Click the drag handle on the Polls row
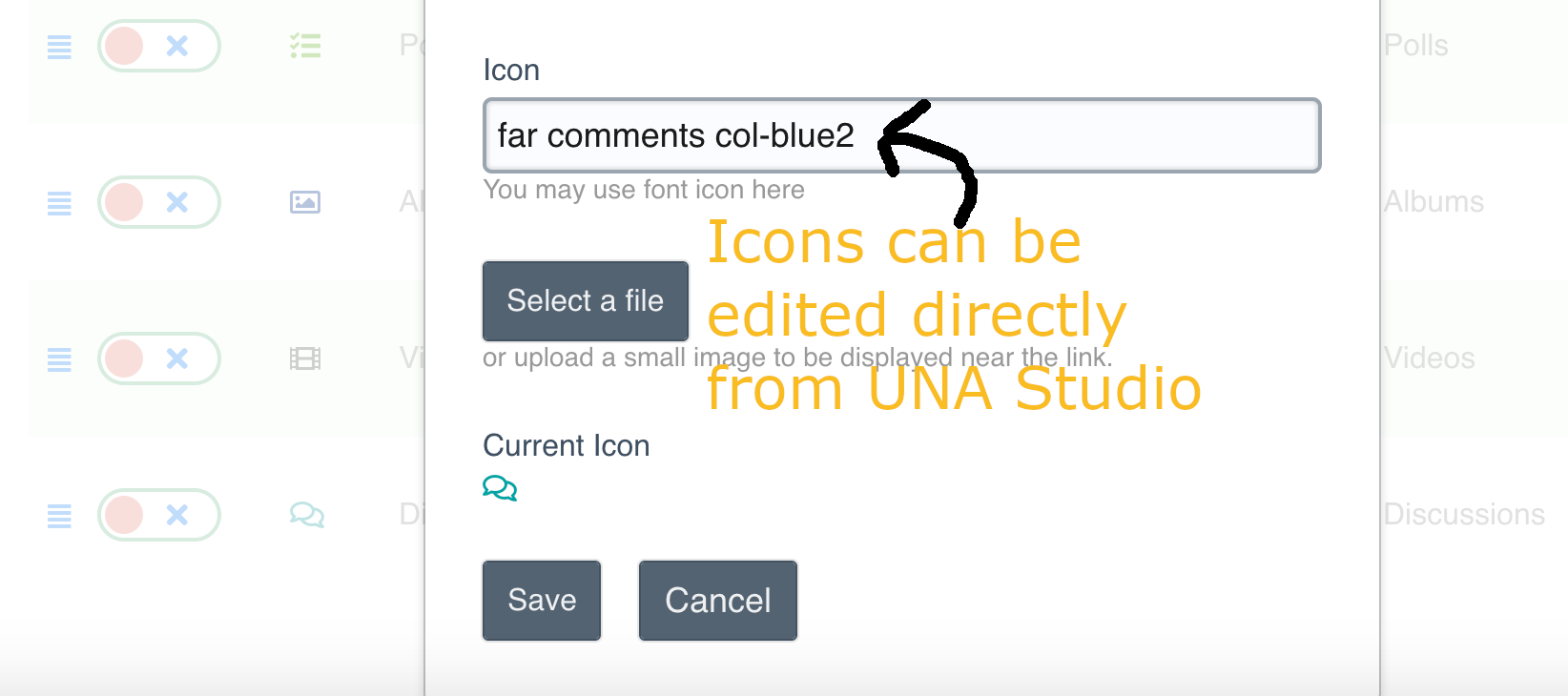 coord(59,47)
